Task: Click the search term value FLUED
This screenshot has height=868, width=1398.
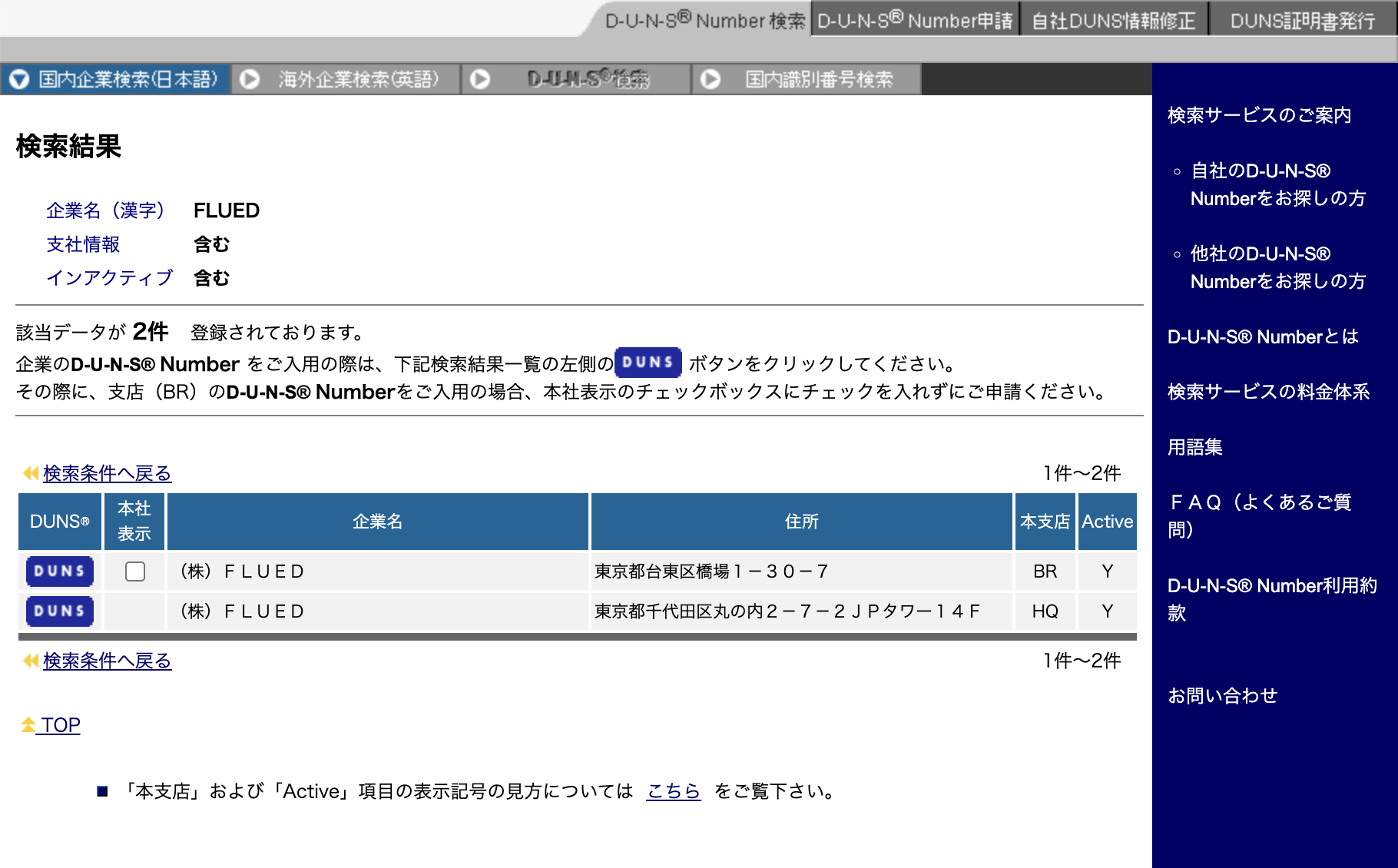Action: pyautogui.click(x=227, y=210)
